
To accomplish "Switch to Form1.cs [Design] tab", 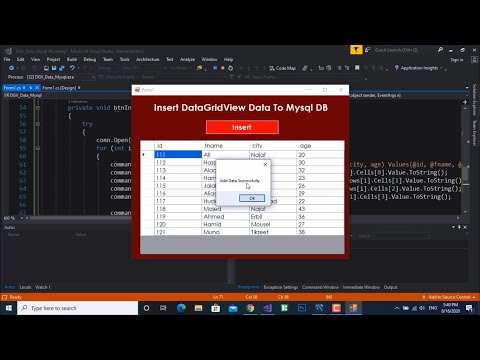I will (59, 88).
